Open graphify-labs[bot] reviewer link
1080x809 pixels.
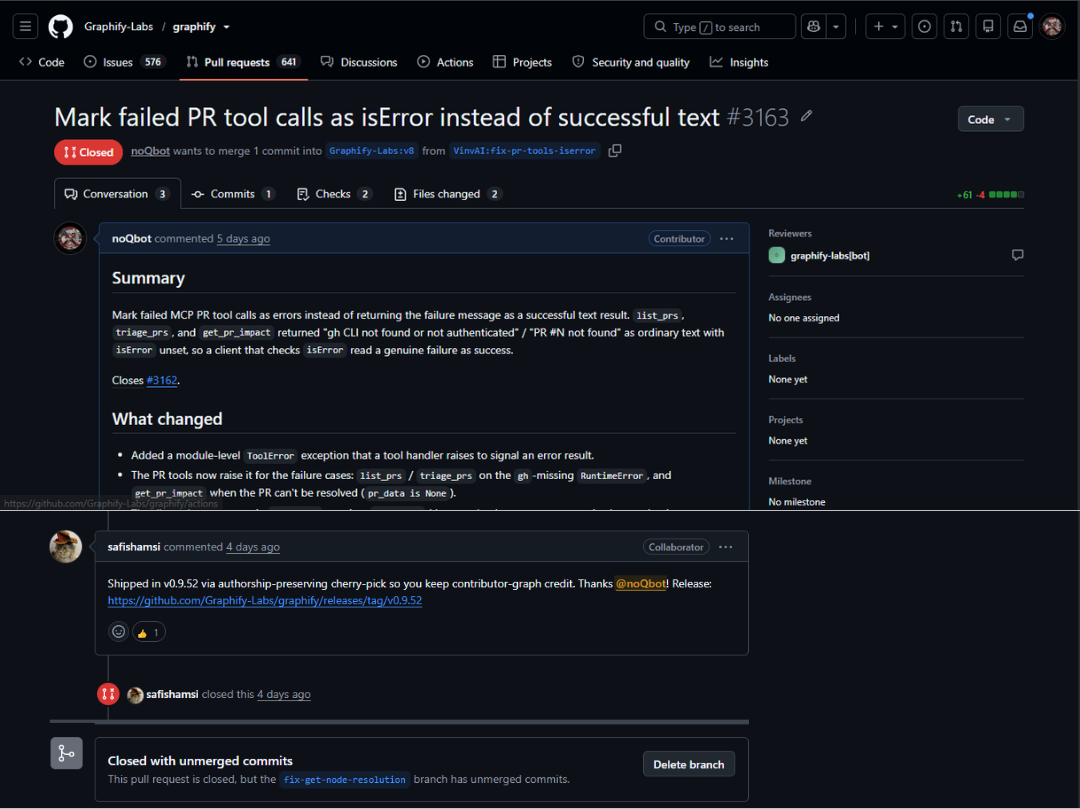pos(830,255)
